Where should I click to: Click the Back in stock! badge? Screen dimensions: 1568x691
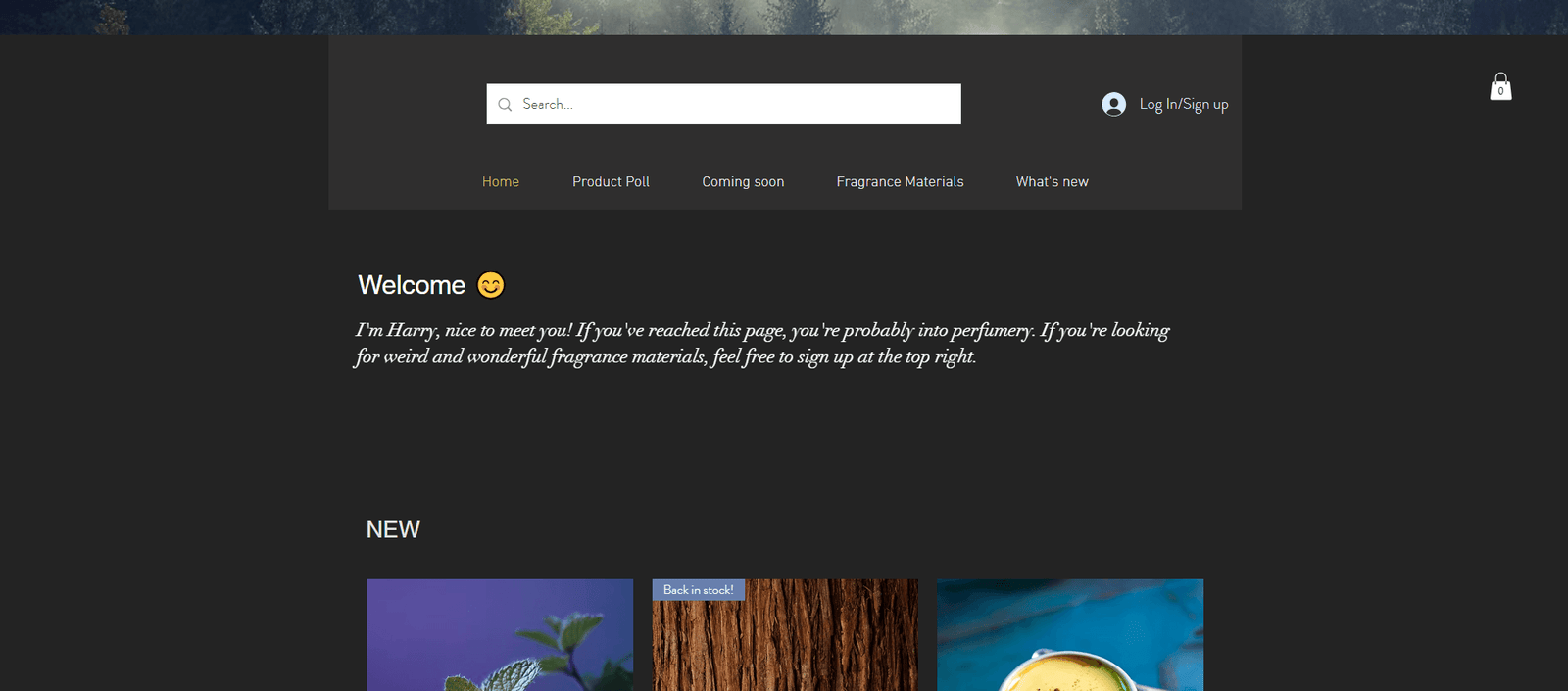pyautogui.click(x=699, y=590)
